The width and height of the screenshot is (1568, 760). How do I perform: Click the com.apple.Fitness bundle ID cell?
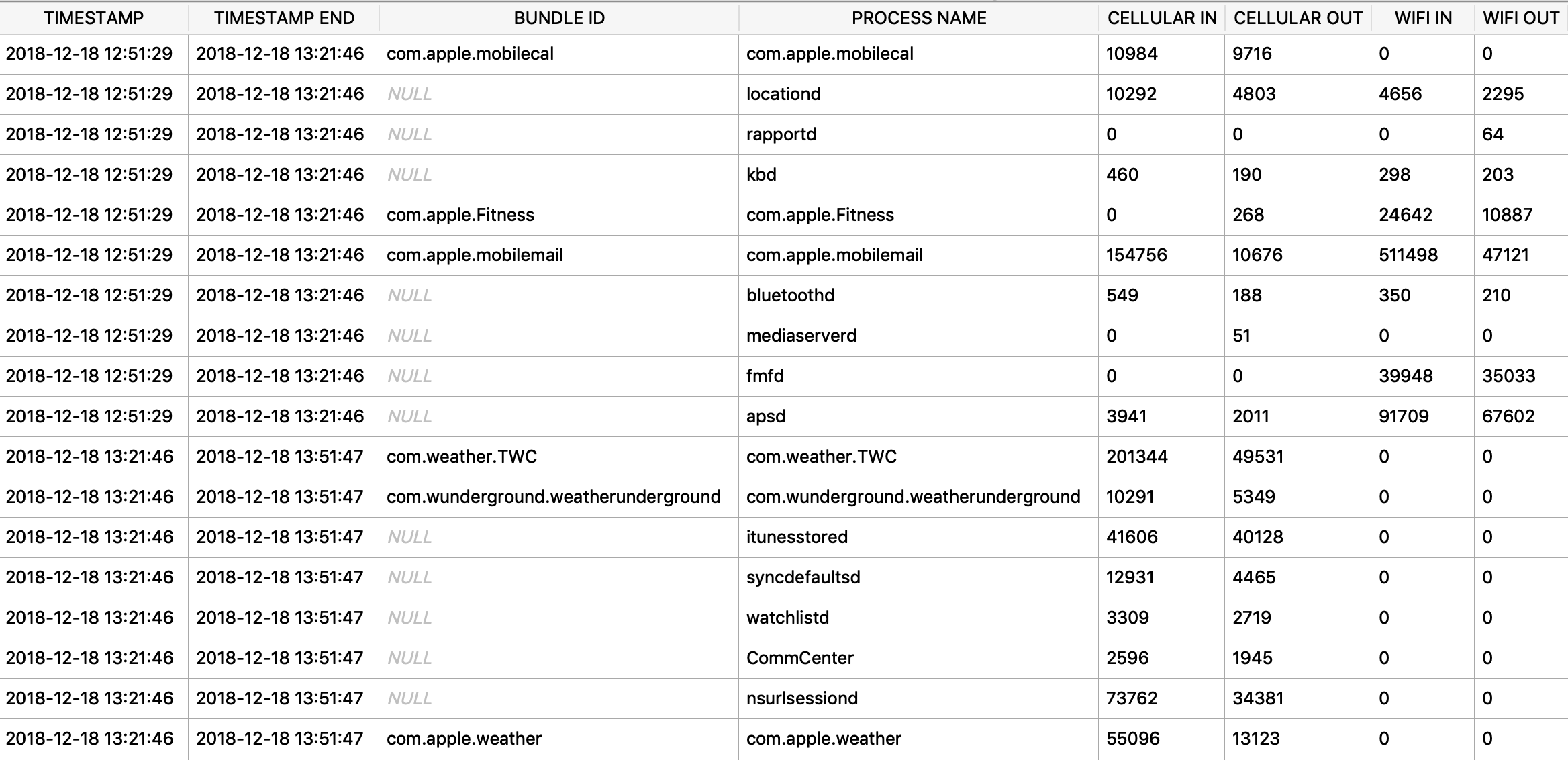558,215
